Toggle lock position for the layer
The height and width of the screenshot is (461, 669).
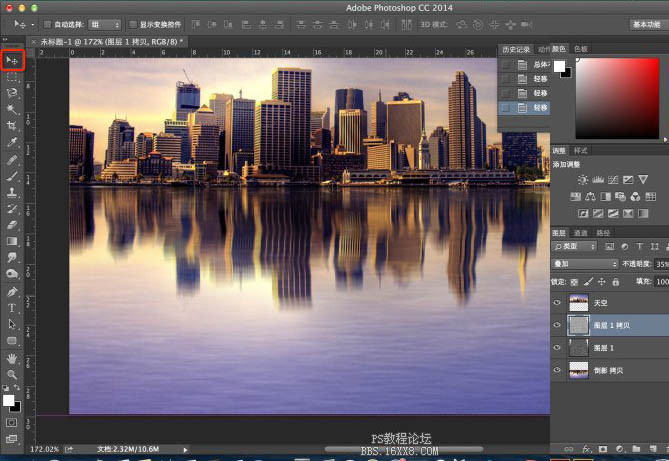[602, 281]
